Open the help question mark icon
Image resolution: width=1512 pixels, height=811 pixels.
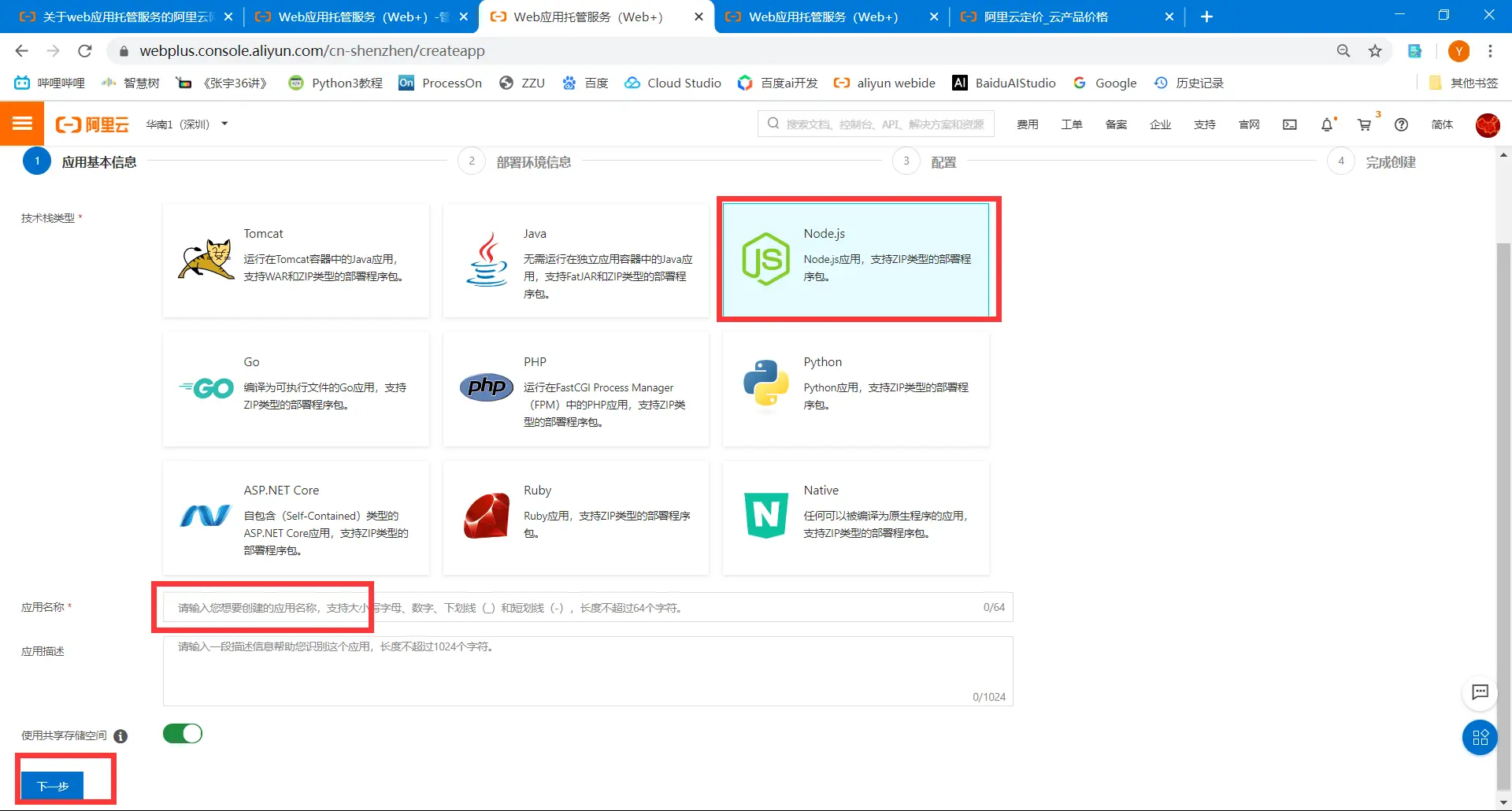point(1401,124)
